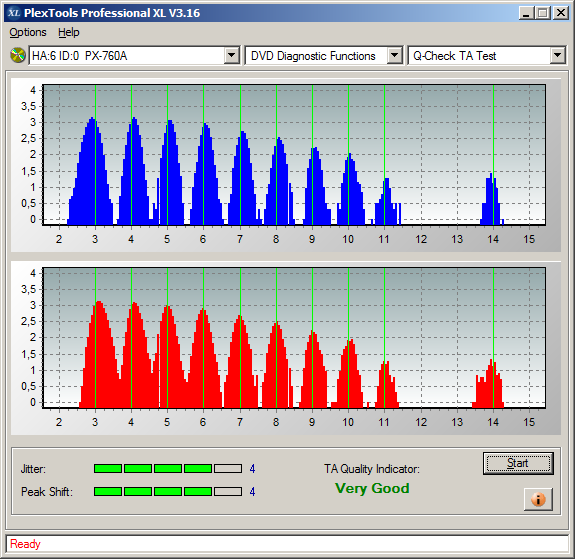
Task: Click the Ready status bar text
Action: (x=25, y=544)
